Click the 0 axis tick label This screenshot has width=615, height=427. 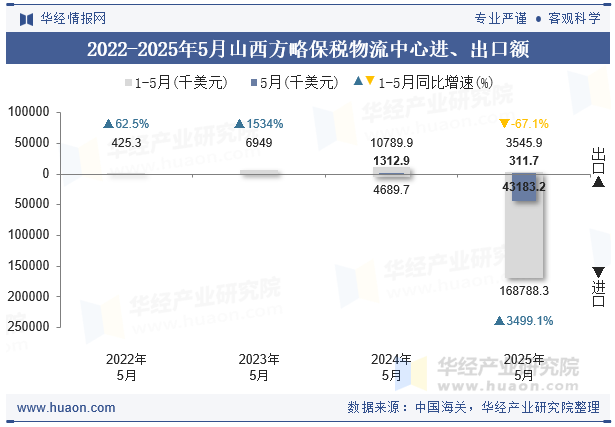46,174
